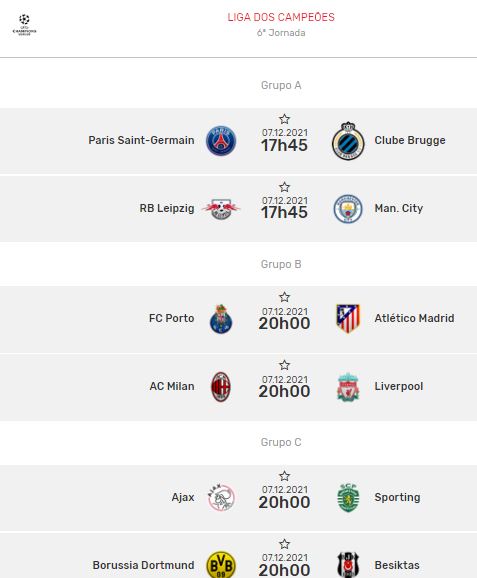
Task: Toggle star on Ajax vs Sporting match
Action: click(284, 476)
